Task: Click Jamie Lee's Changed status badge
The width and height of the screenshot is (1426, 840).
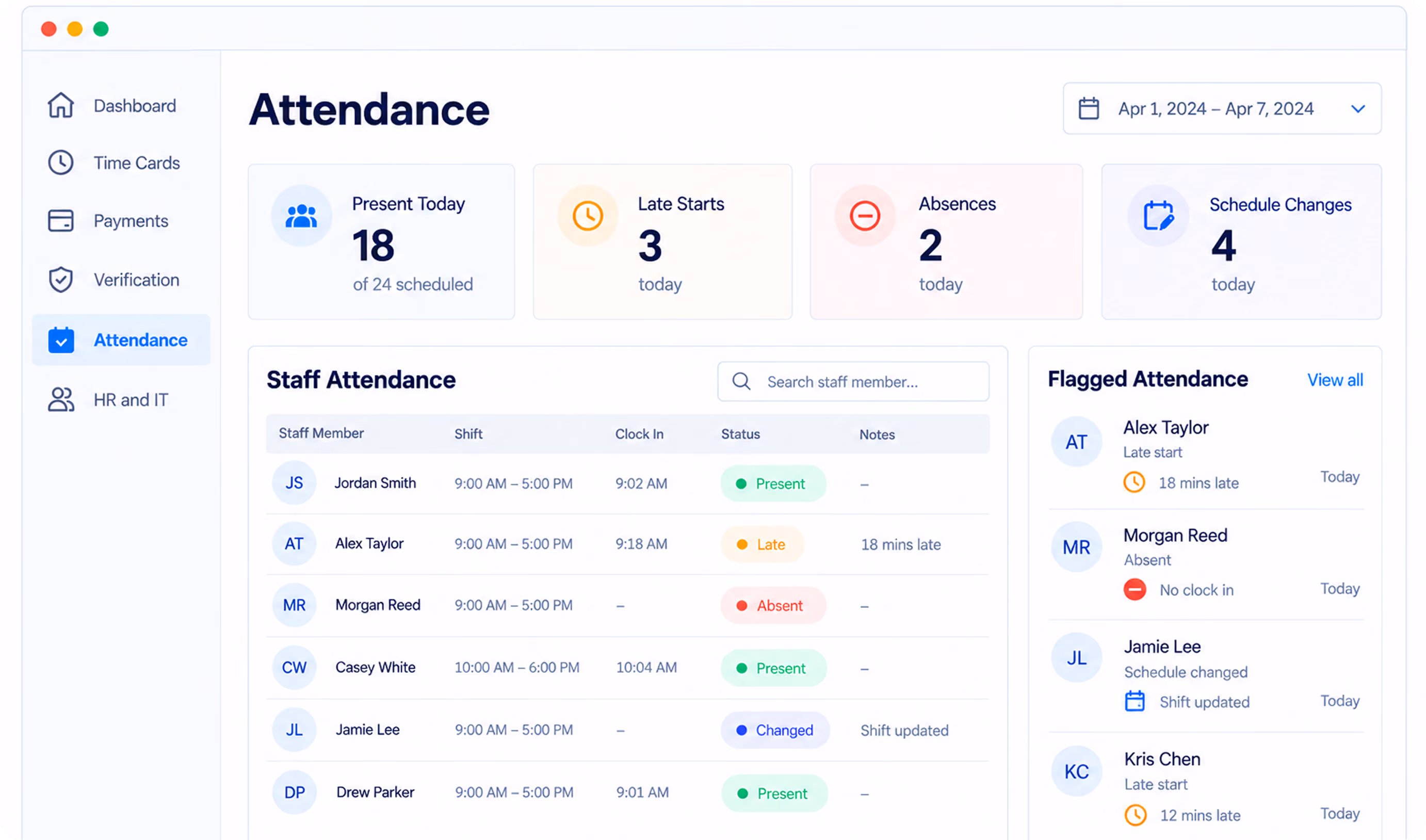Action: pos(775,730)
